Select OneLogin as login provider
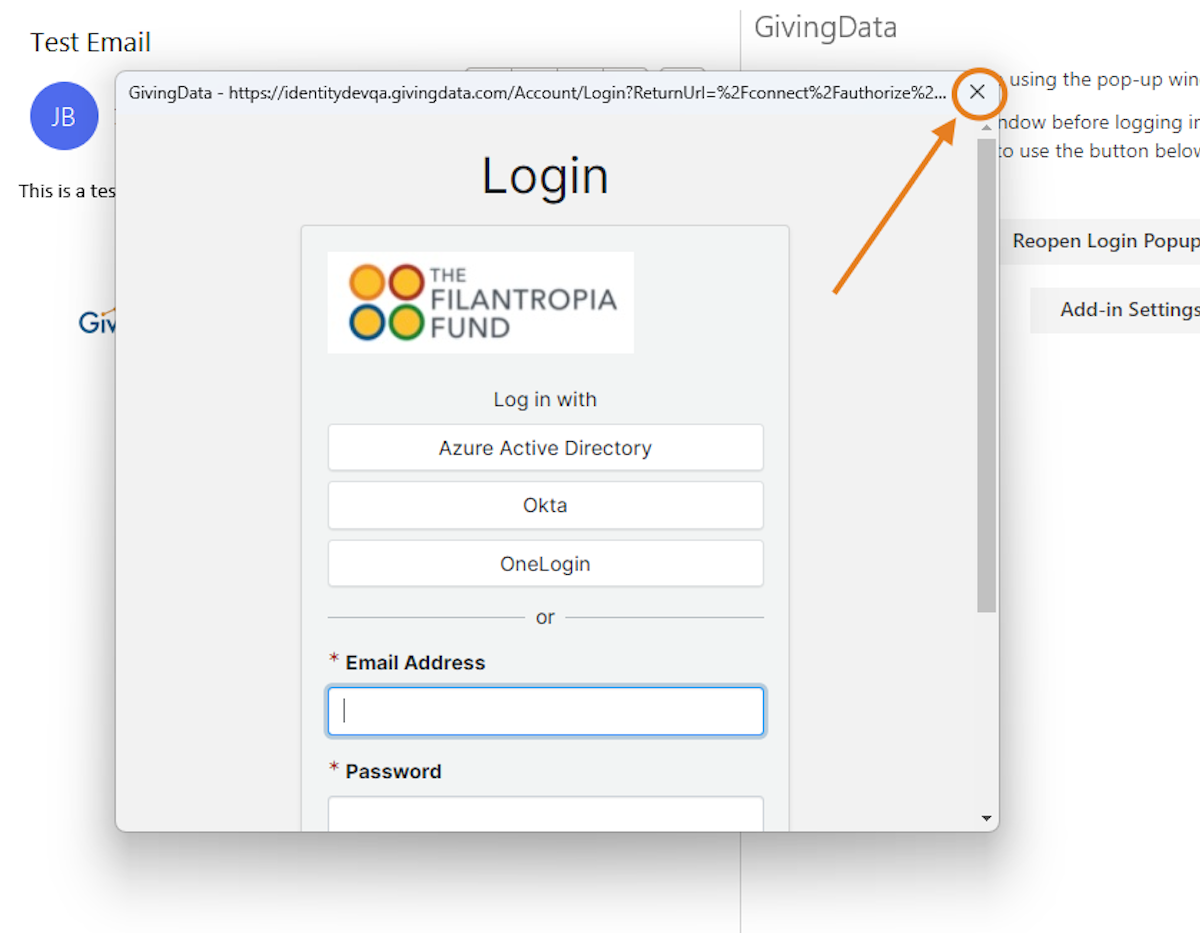Viewport: 1200px width, 933px height. (545, 564)
